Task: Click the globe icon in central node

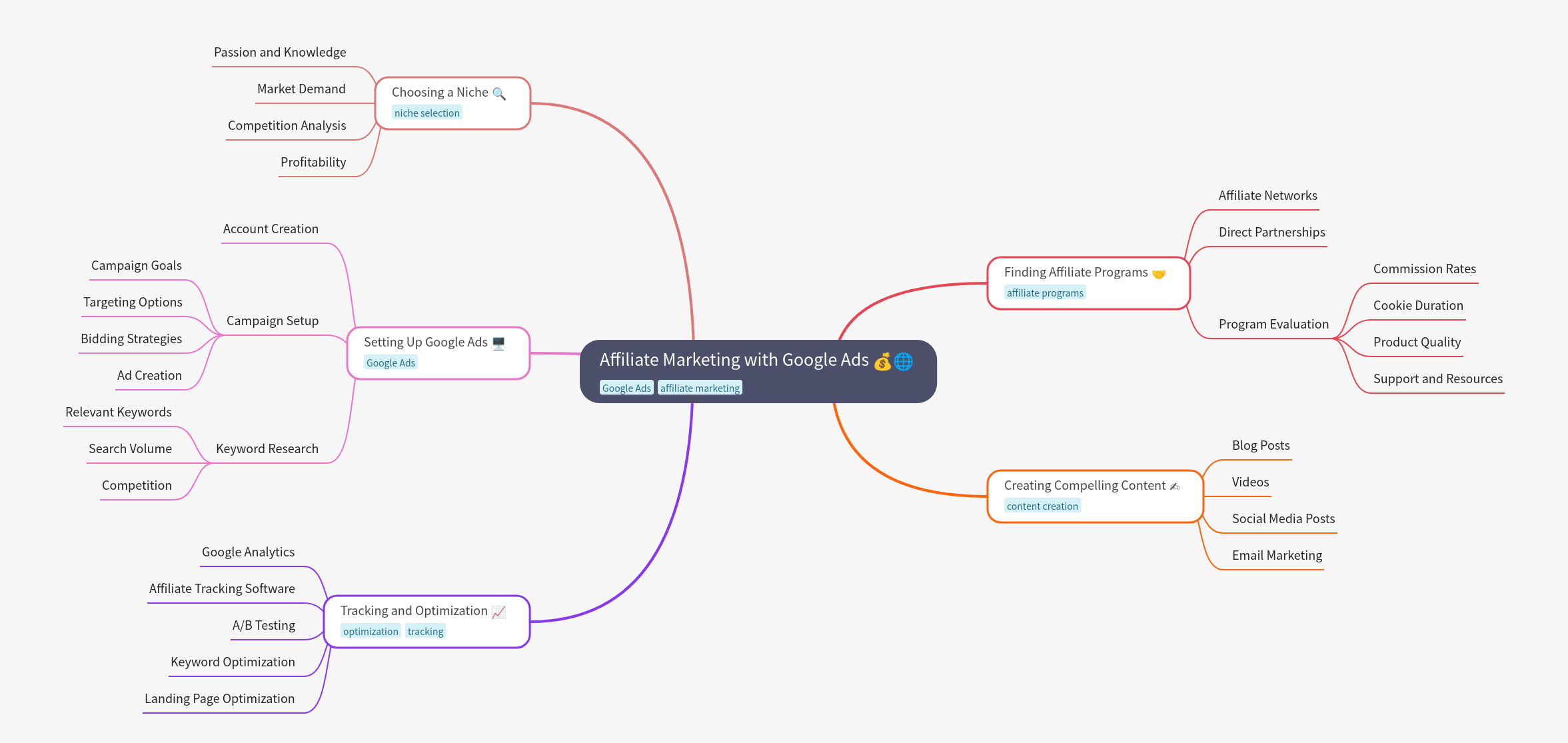Action: pos(904,362)
